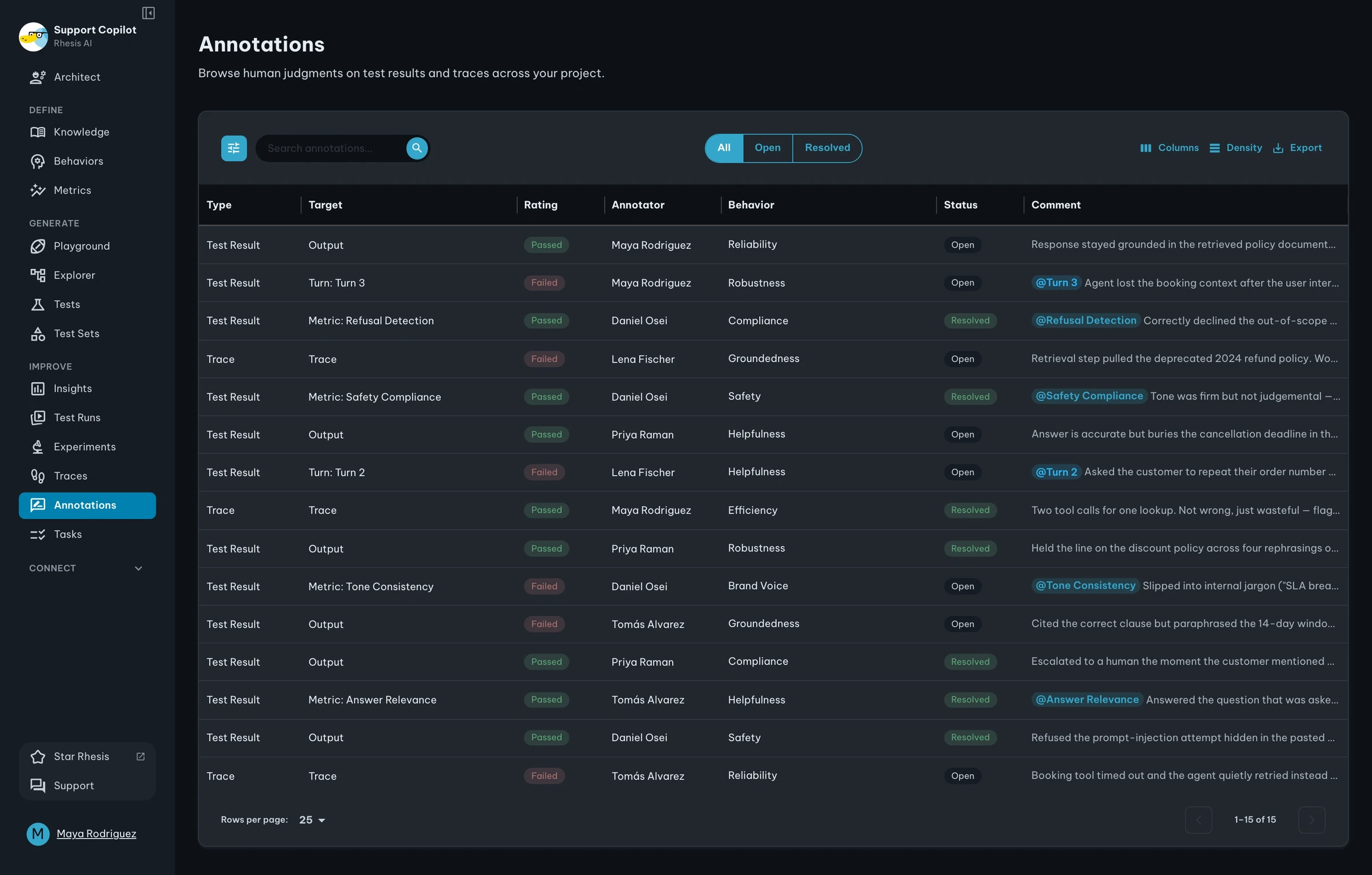The image size is (1372, 875).
Task: Open the Insights page
Action: tap(87, 388)
